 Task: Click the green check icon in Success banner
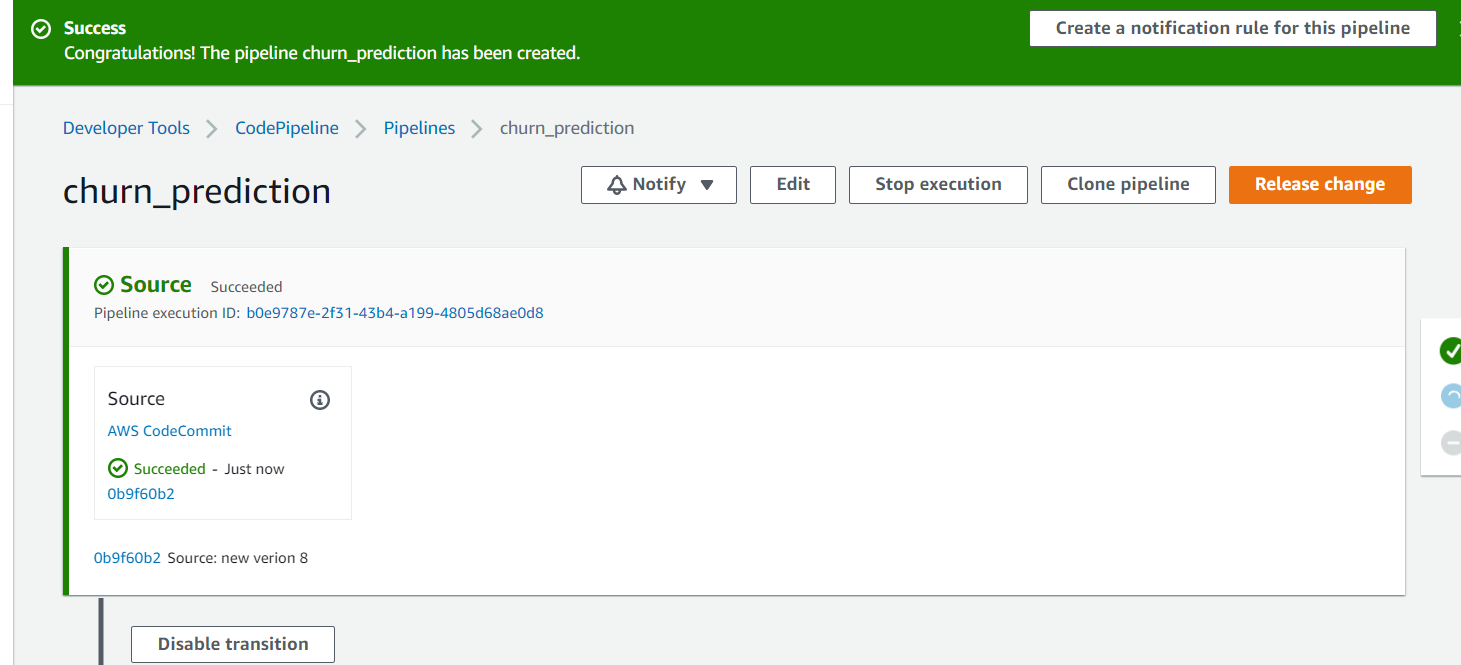41,29
